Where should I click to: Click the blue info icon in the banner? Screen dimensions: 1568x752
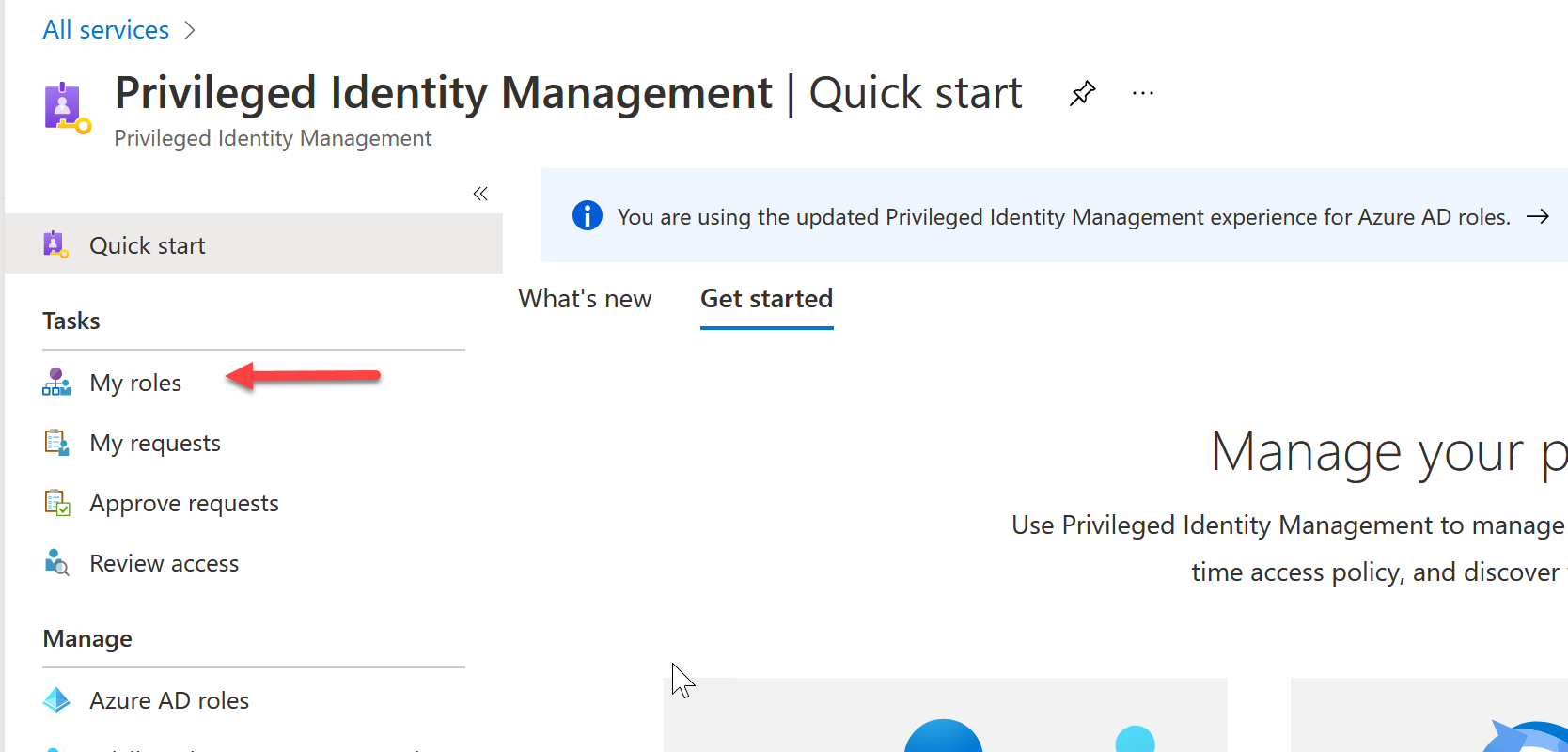tap(588, 216)
